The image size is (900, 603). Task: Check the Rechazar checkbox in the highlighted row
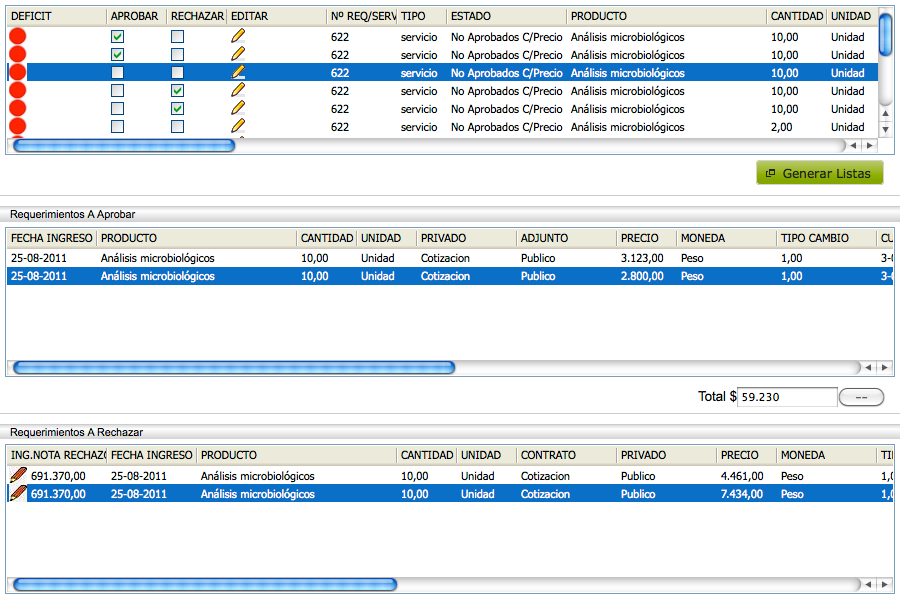[x=177, y=73]
